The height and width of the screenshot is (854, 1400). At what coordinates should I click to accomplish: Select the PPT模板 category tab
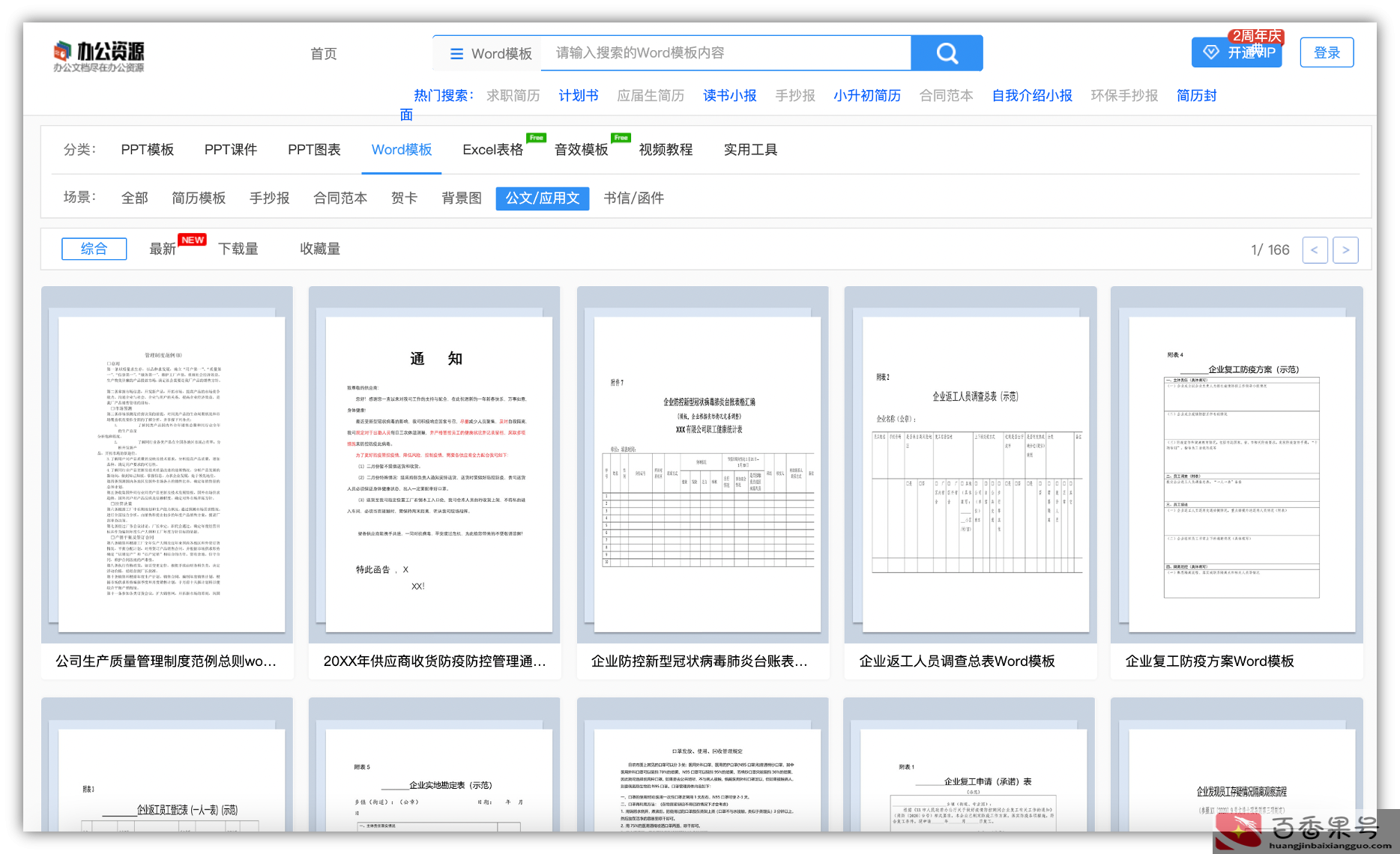148,150
